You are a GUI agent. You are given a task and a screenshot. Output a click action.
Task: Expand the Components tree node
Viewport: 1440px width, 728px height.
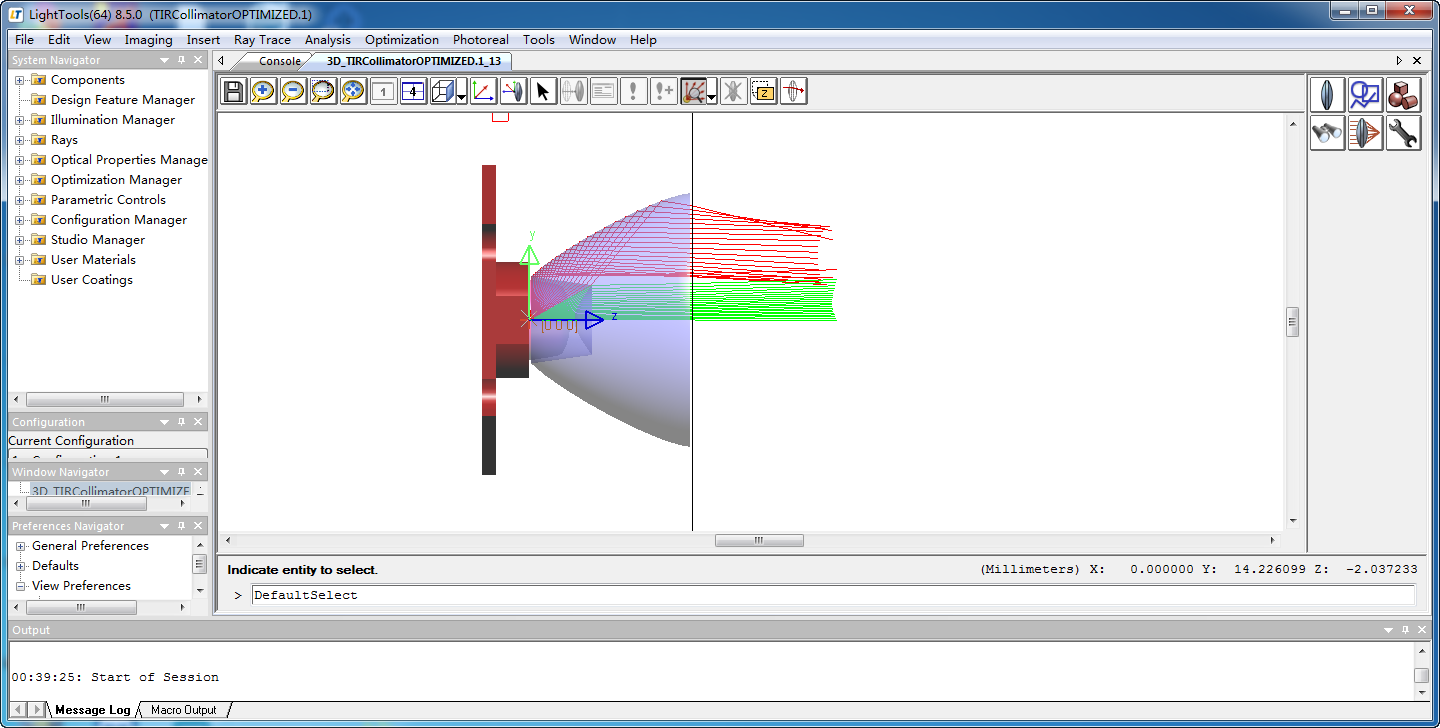coord(19,80)
